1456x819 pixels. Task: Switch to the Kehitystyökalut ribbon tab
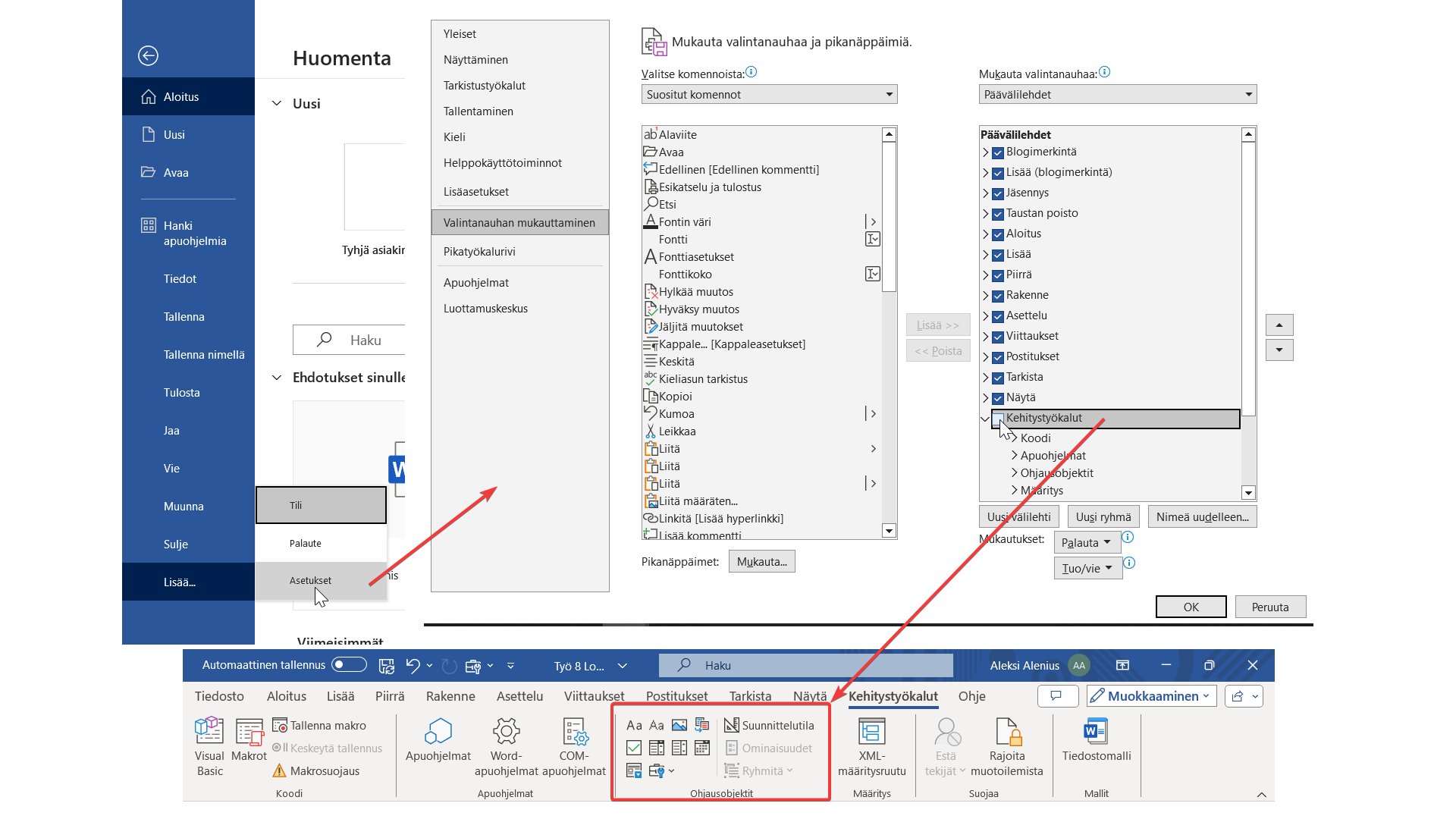pyautogui.click(x=893, y=696)
